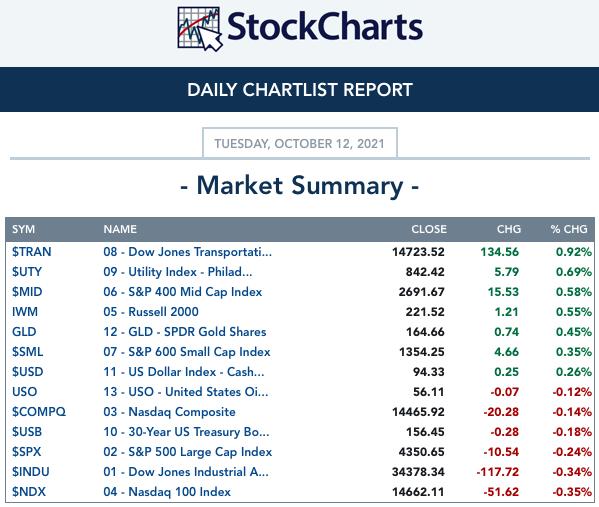Open the S&P 600 Small Cap Index link
The height and width of the screenshot is (507, 599).
(186, 351)
